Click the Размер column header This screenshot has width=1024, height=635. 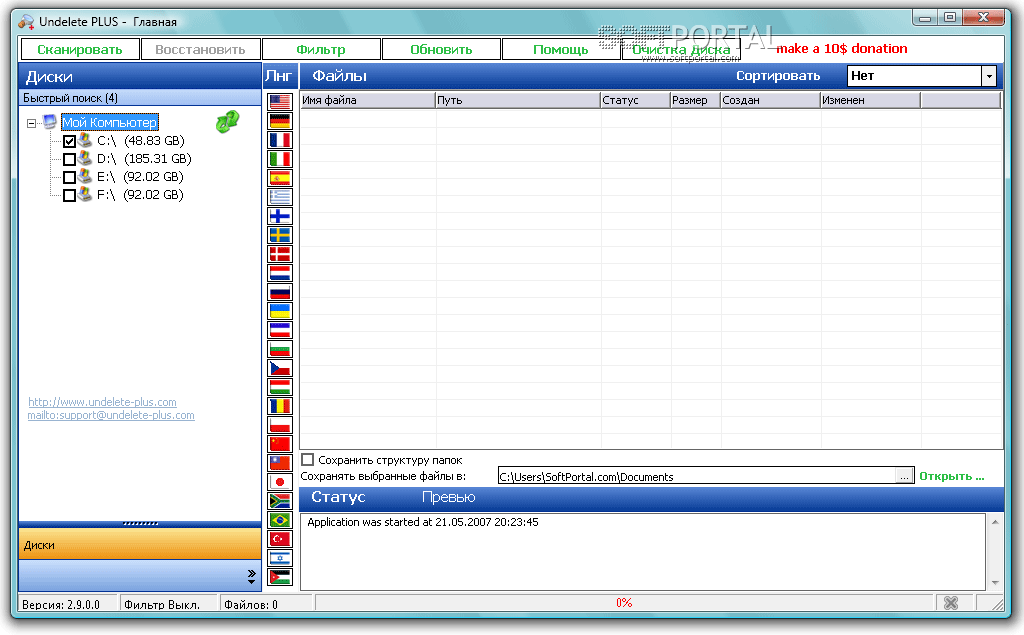pyautogui.click(x=695, y=100)
